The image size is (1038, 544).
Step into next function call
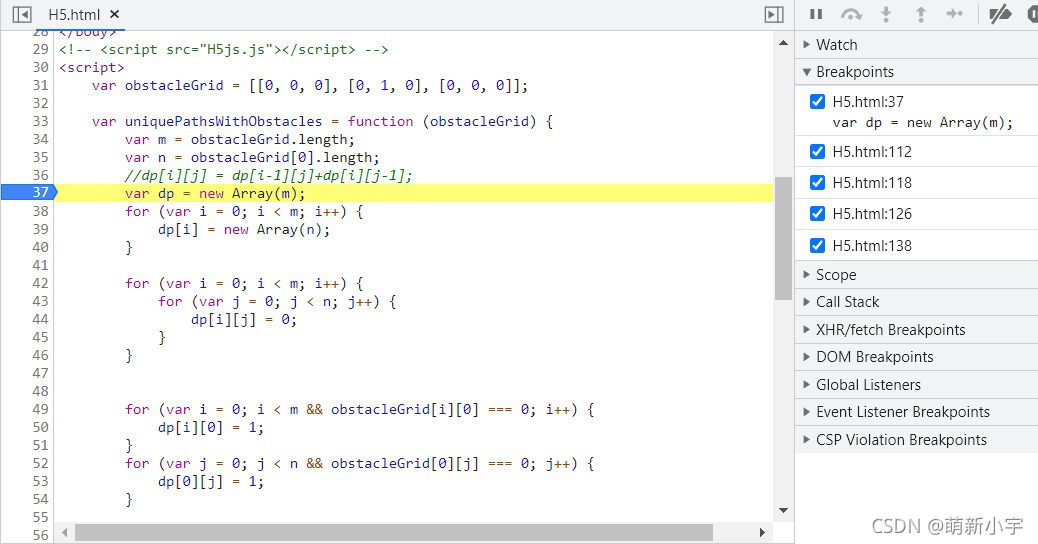886,14
